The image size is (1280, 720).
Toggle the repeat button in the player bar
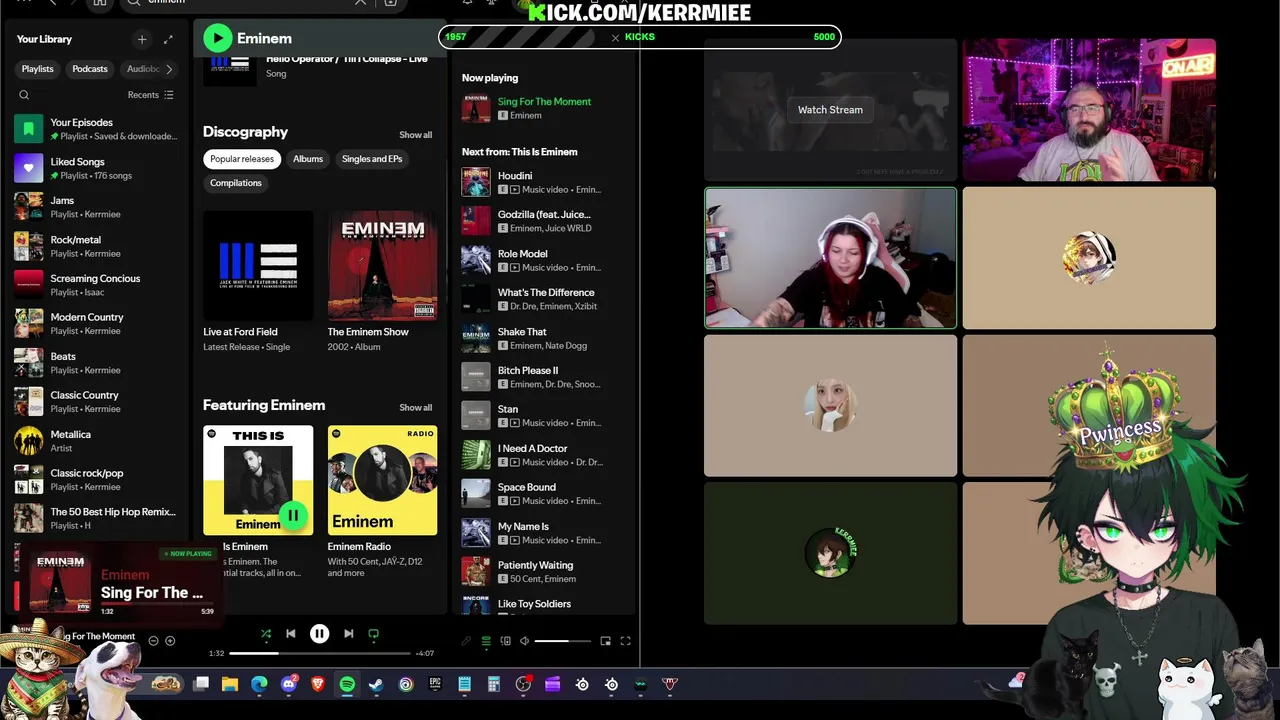click(x=374, y=634)
